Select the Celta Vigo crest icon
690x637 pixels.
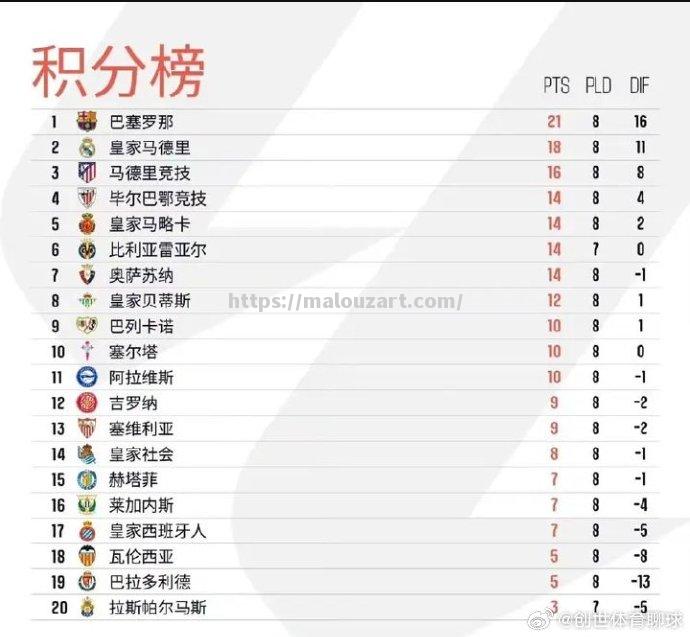click(87, 352)
